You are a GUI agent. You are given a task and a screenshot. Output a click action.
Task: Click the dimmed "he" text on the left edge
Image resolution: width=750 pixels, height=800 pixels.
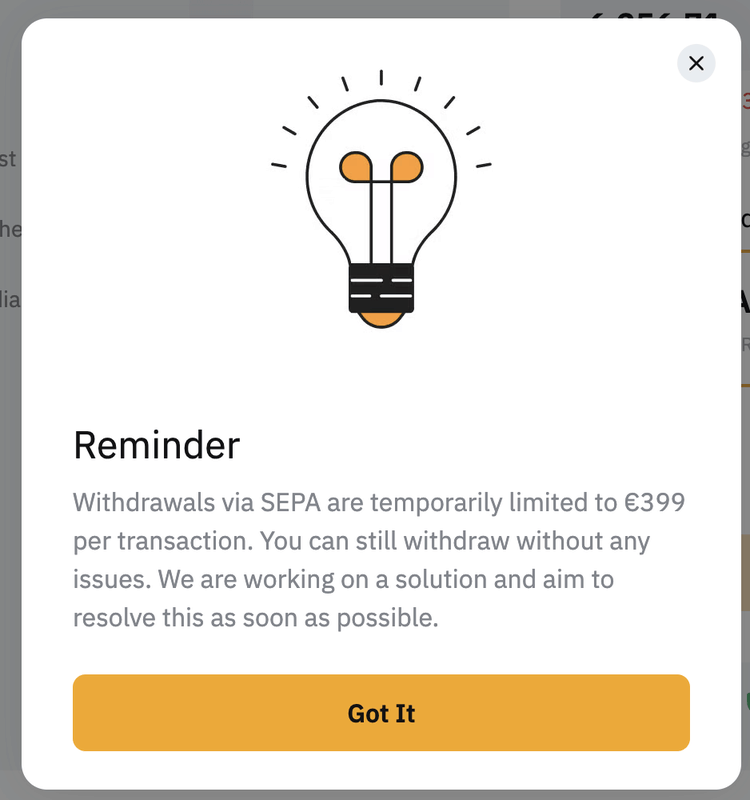point(10,229)
